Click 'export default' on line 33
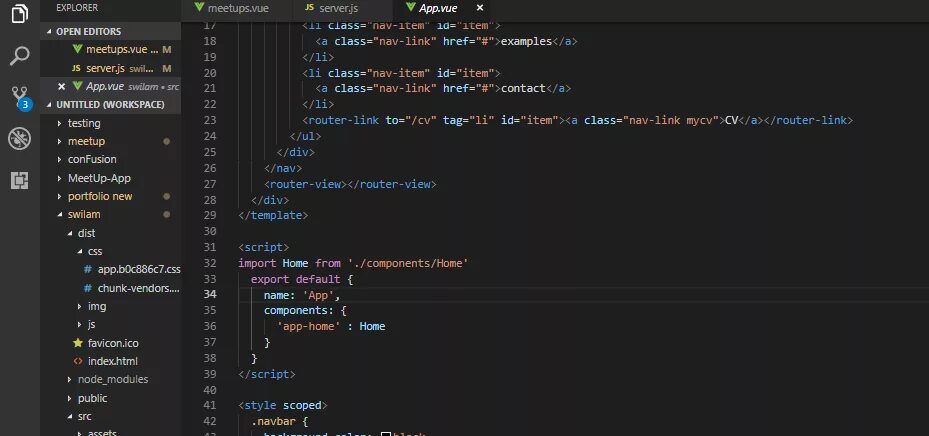 click(296, 279)
